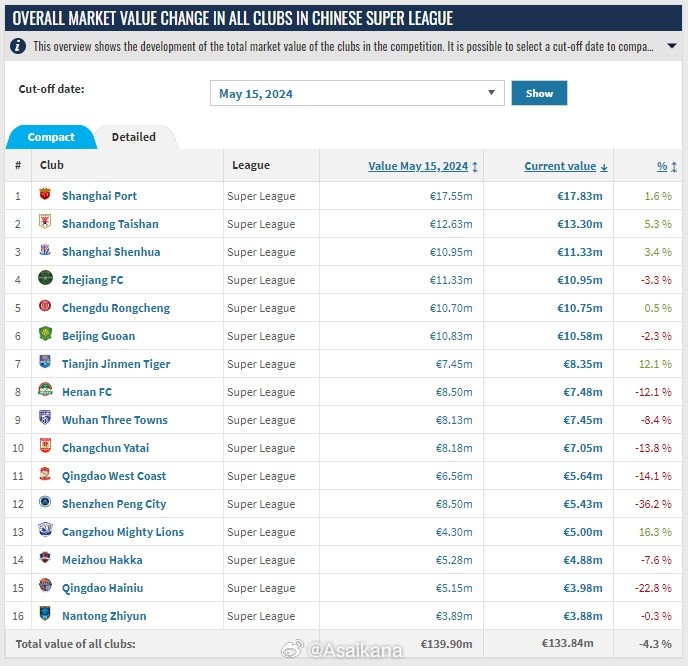The height and width of the screenshot is (666, 688).
Task: Open the Wuhan Three Towns club link
Action: [x=114, y=420]
